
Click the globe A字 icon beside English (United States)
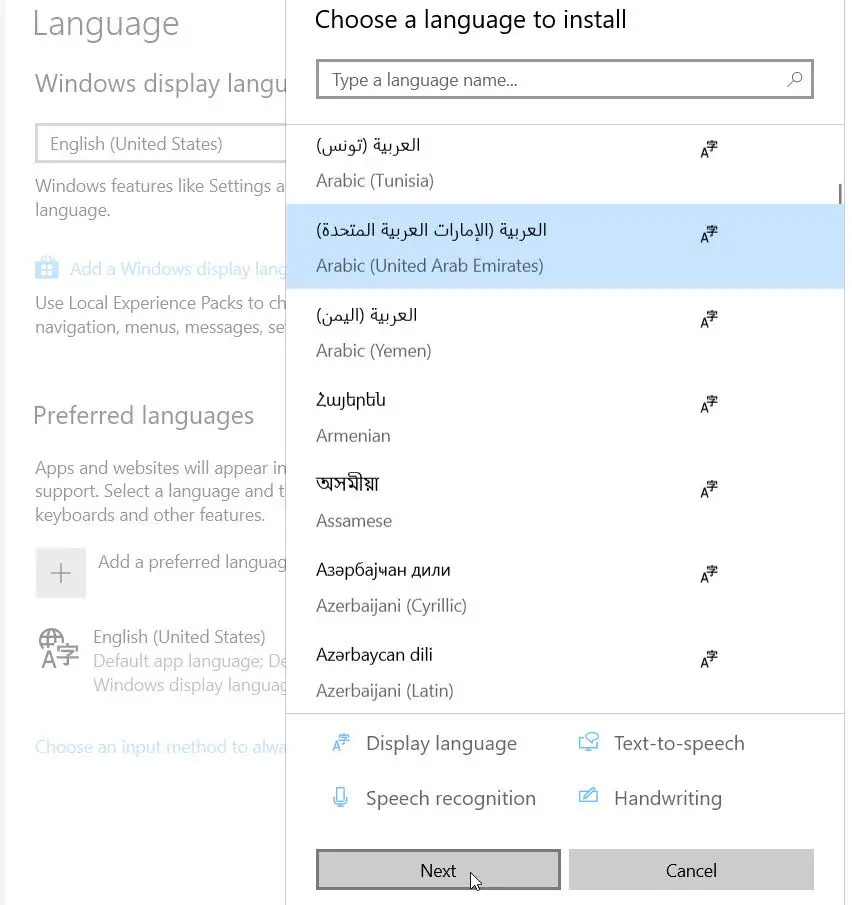57,648
